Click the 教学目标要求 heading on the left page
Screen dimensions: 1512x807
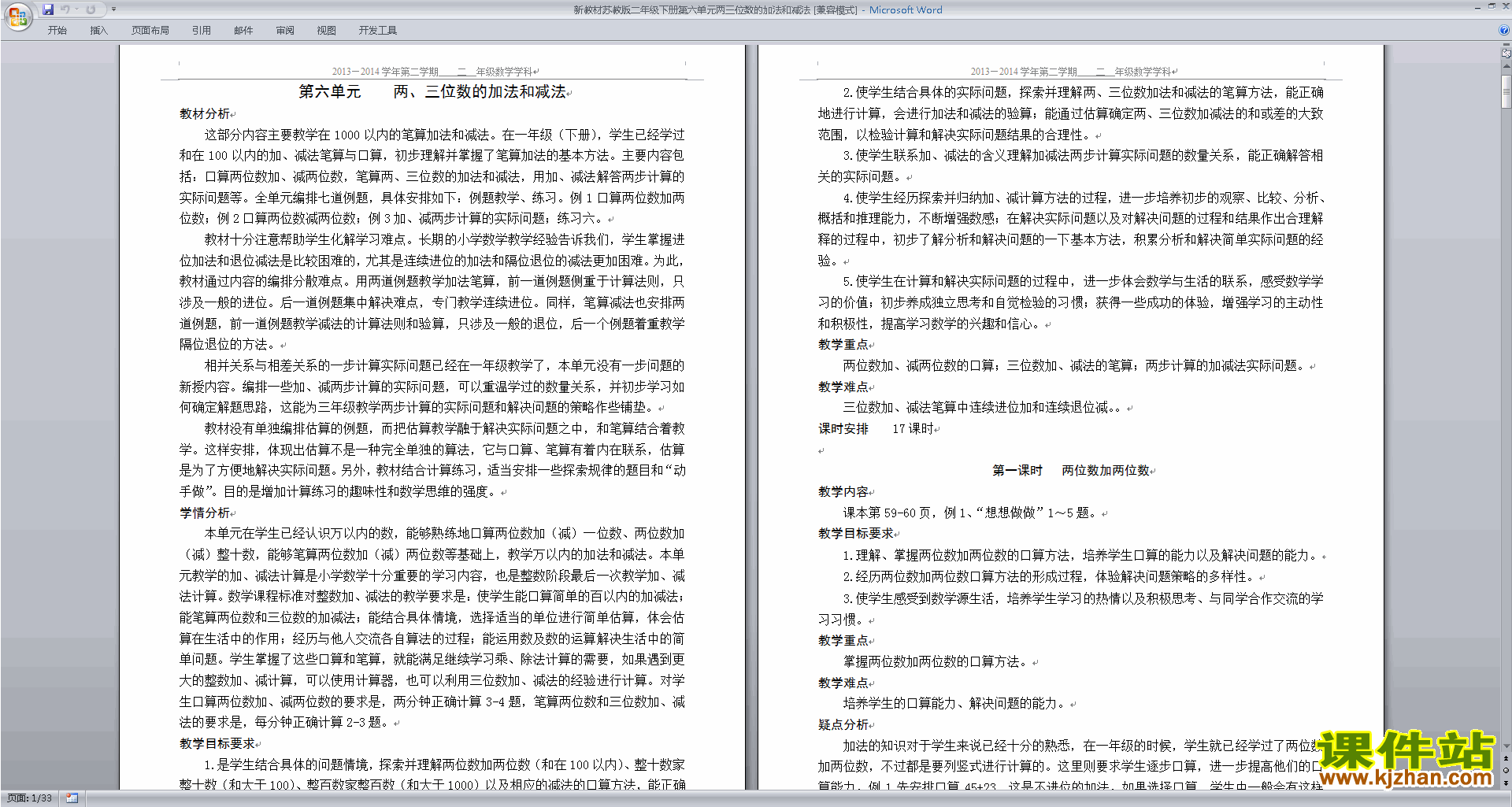[x=217, y=743]
